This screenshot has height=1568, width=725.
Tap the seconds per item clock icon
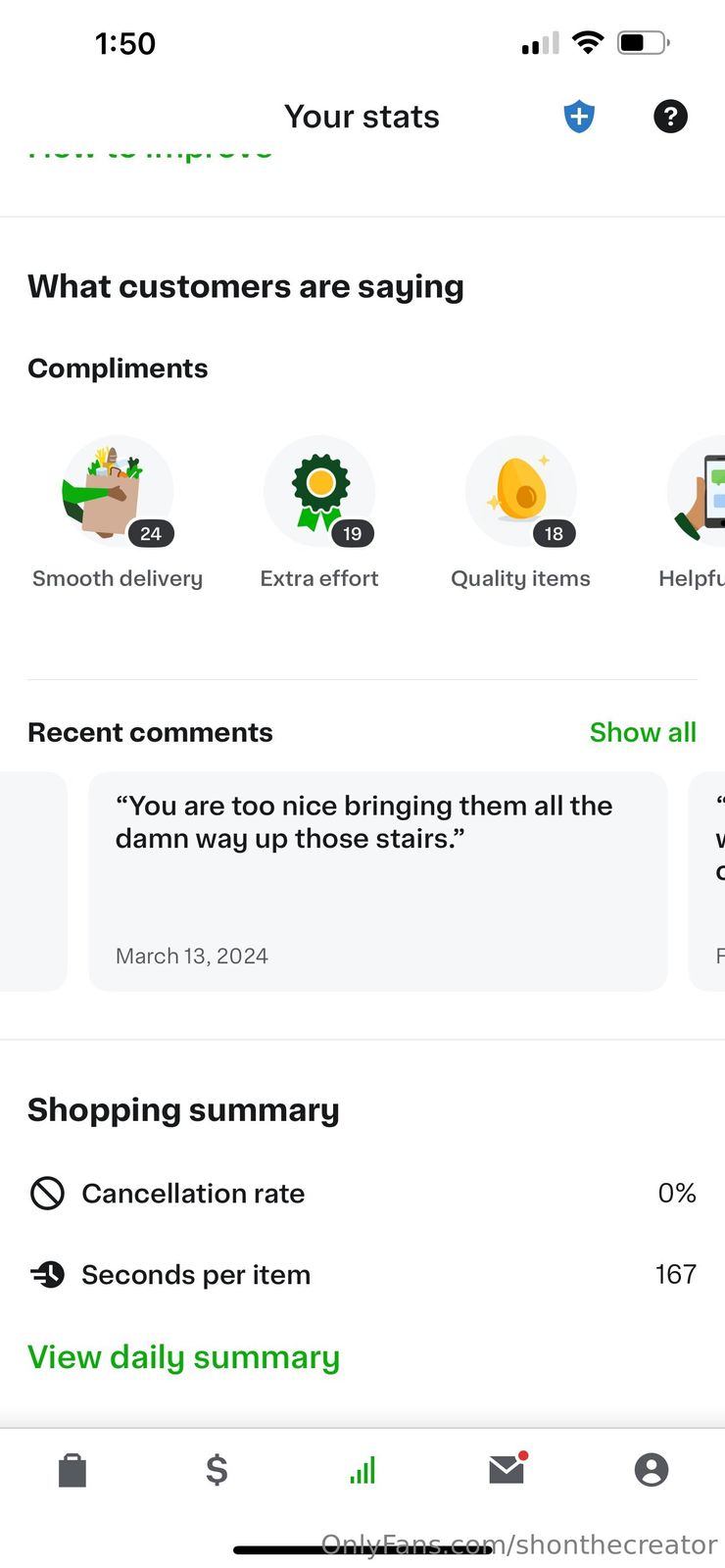(47, 1274)
